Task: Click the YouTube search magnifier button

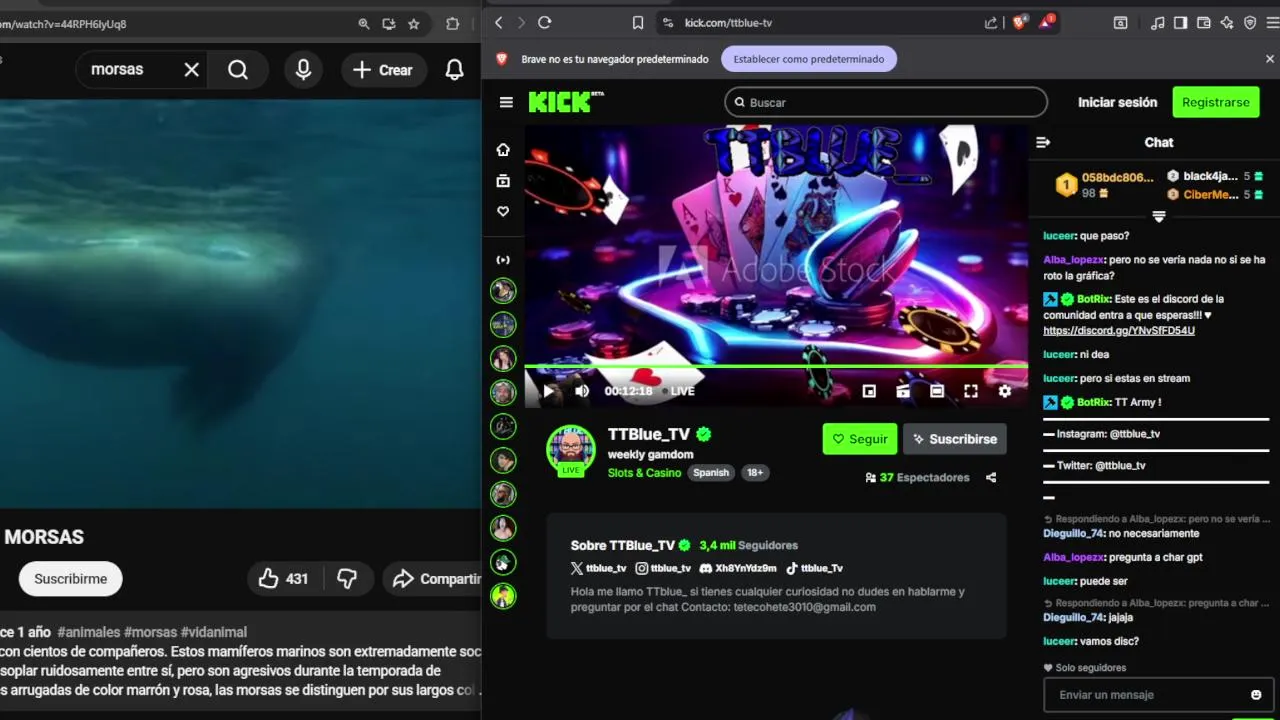Action: pyautogui.click(x=238, y=70)
